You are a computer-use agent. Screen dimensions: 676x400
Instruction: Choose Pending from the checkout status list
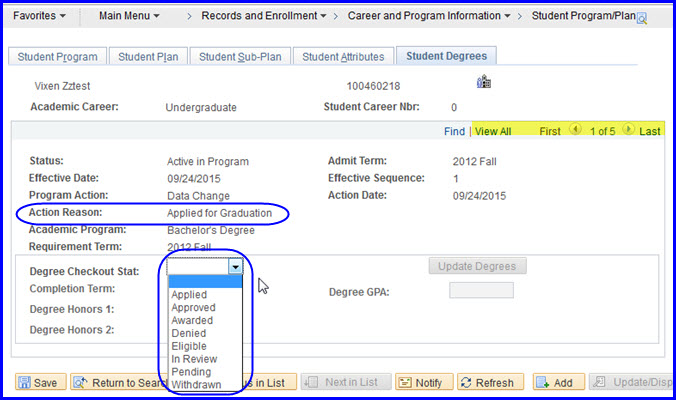[191, 372]
